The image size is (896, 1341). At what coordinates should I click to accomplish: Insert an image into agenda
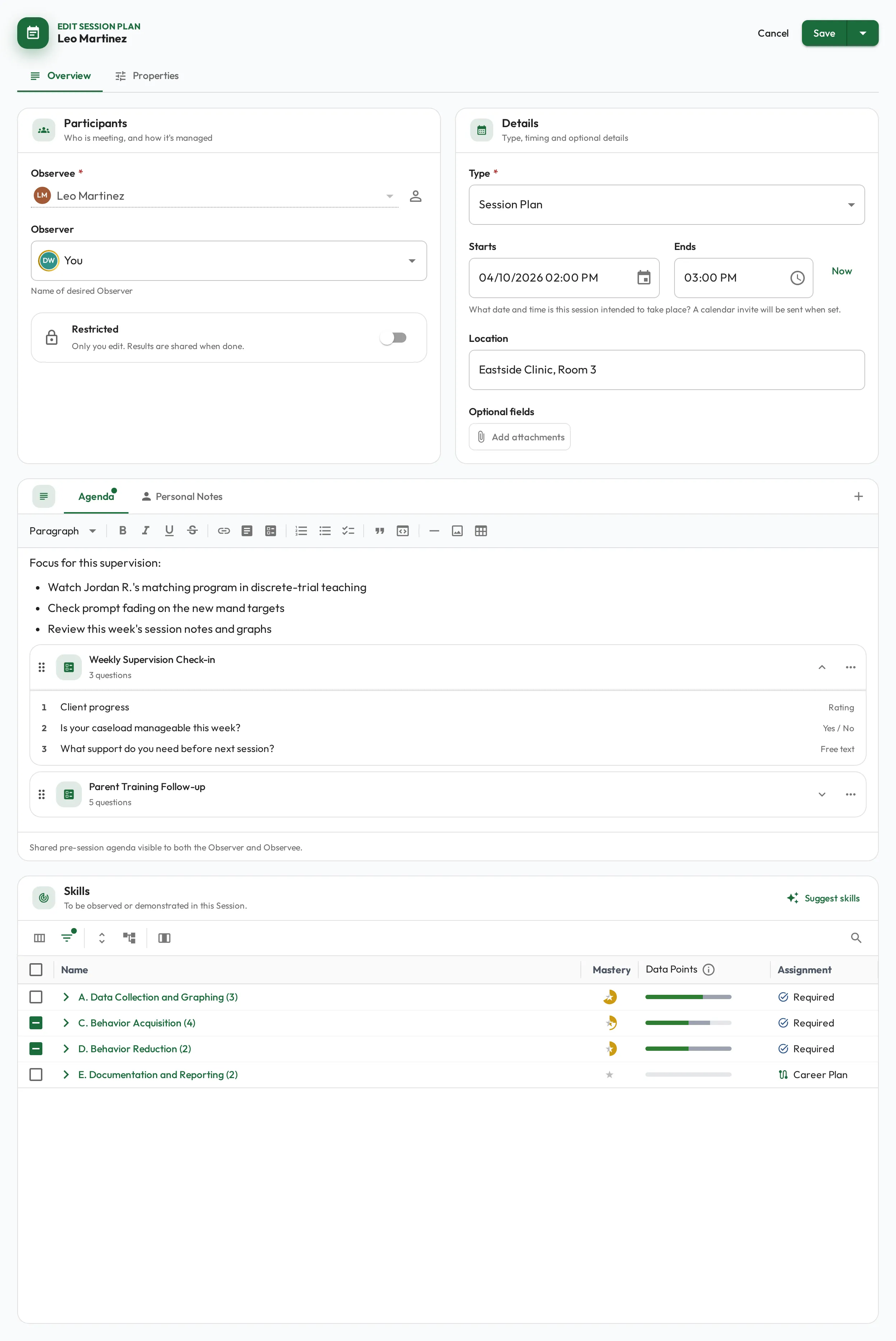[x=457, y=530]
